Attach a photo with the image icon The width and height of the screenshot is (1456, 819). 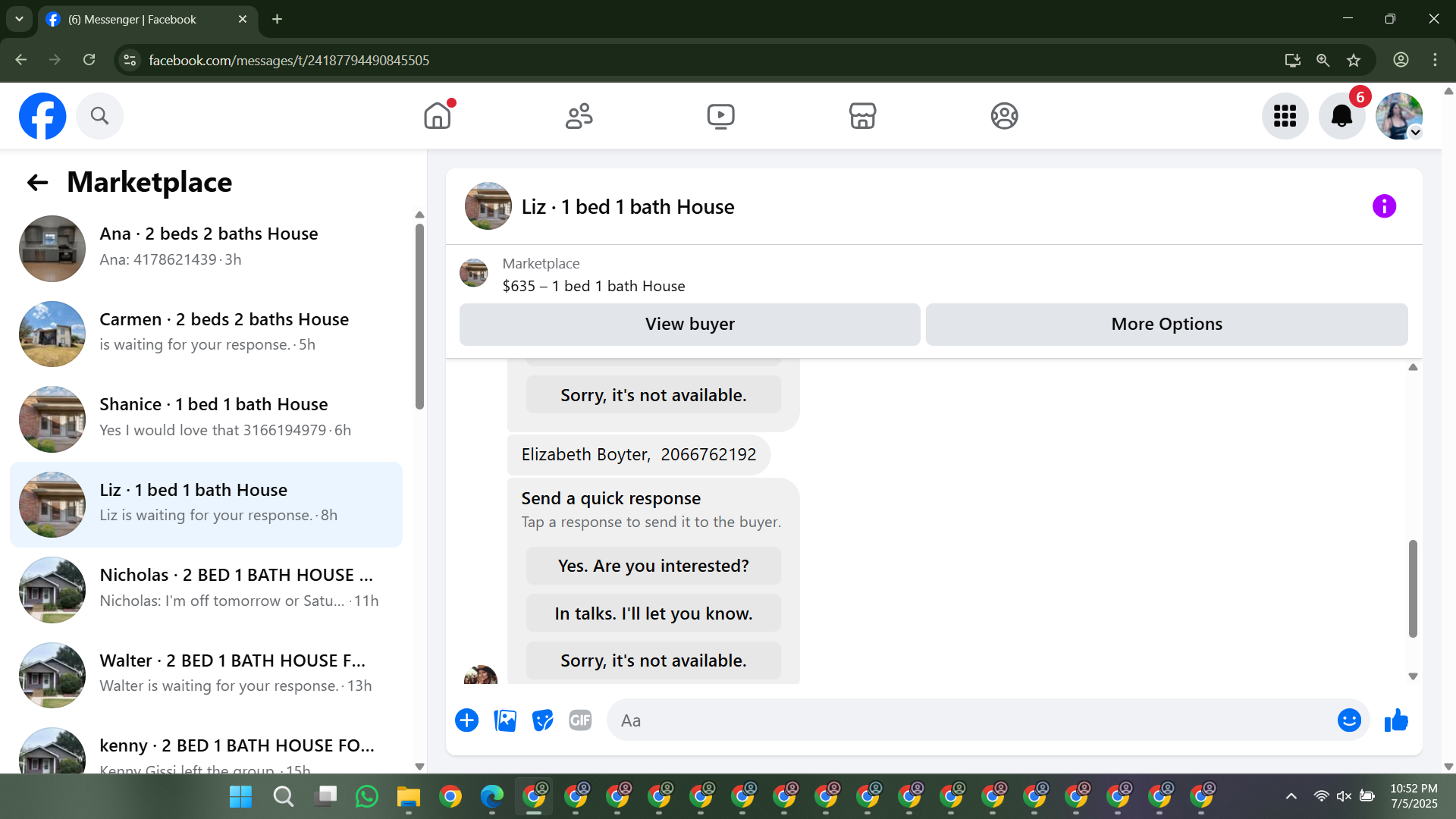(505, 720)
